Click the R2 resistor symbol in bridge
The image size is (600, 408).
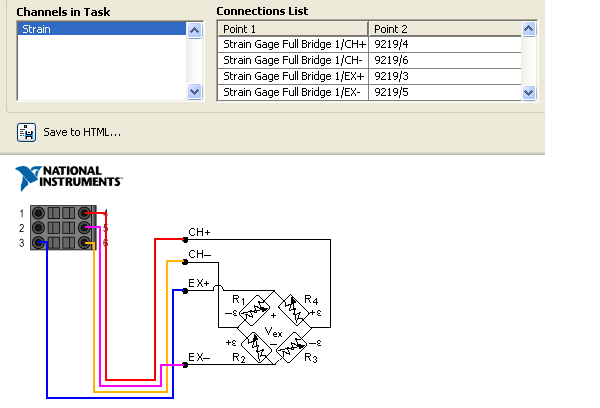click(x=257, y=347)
